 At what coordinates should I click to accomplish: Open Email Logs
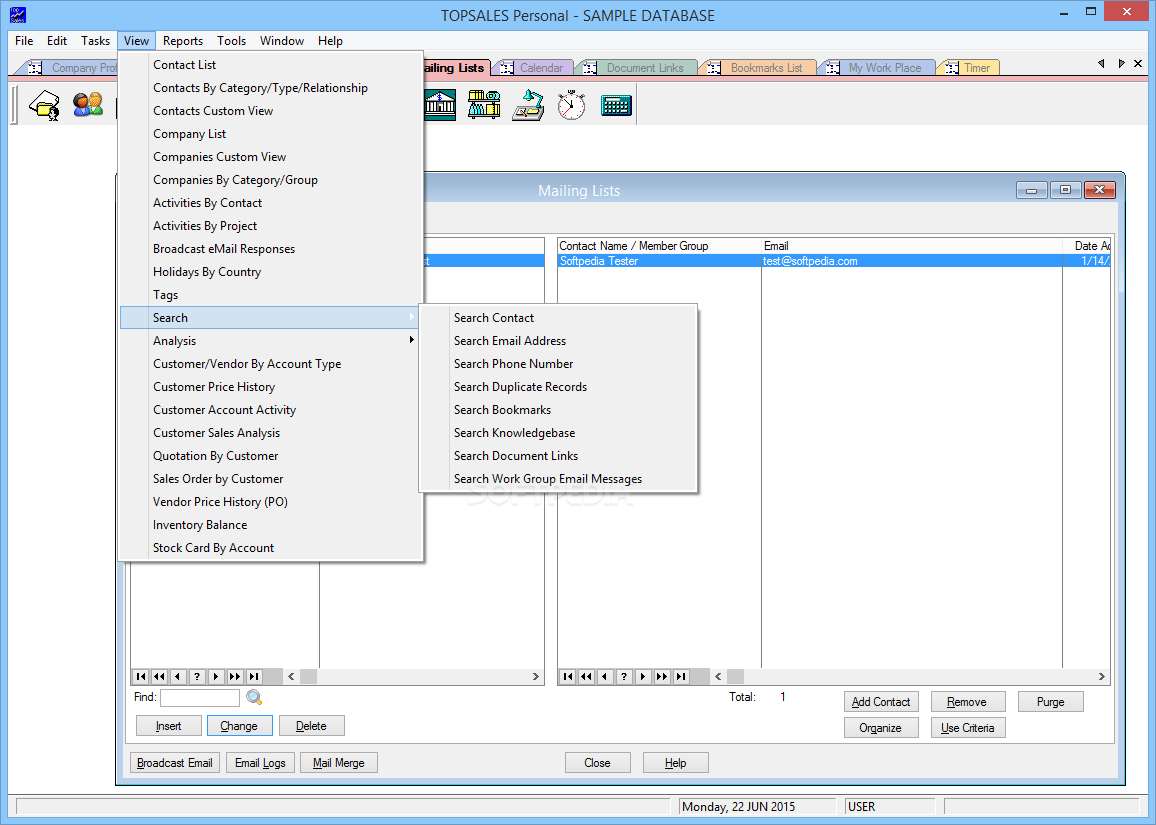pyautogui.click(x=260, y=763)
